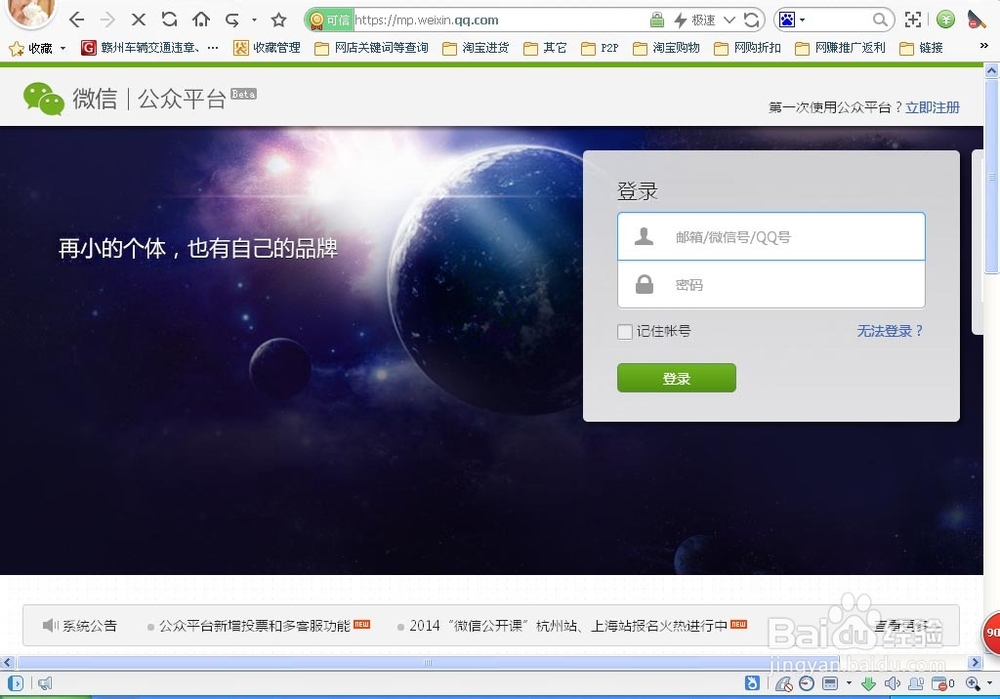The image size is (1000, 699).
Task: Open 收藏管理 bookmark manager
Action: click(267, 48)
